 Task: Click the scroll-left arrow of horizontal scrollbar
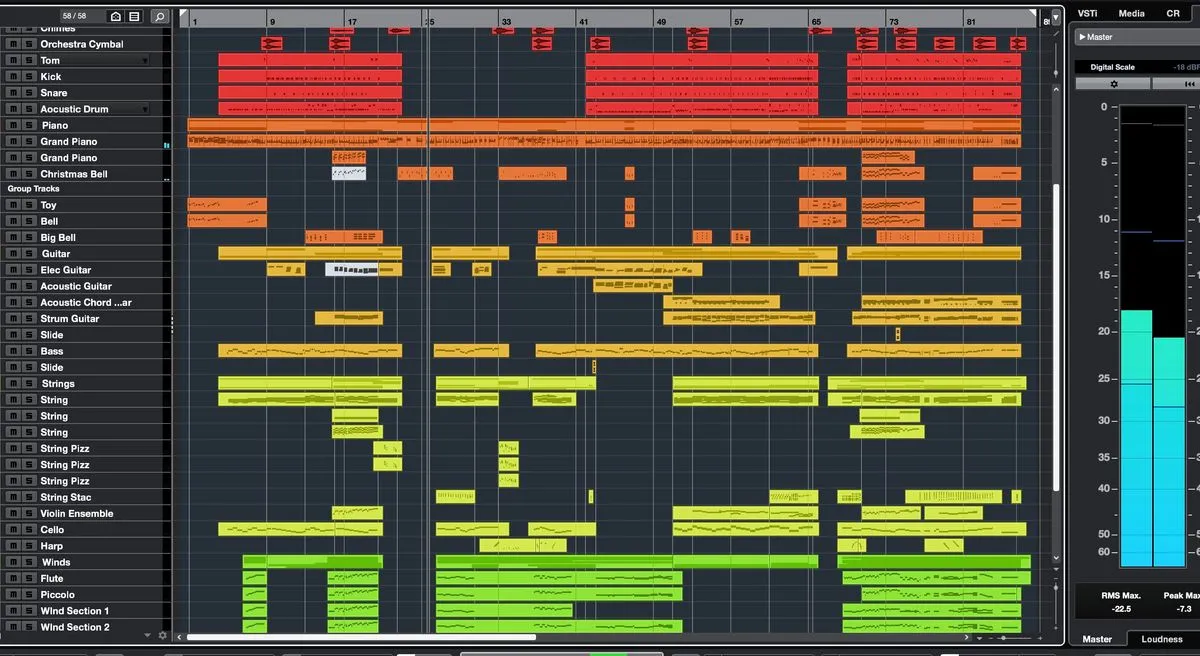click(x=180, y=637)
